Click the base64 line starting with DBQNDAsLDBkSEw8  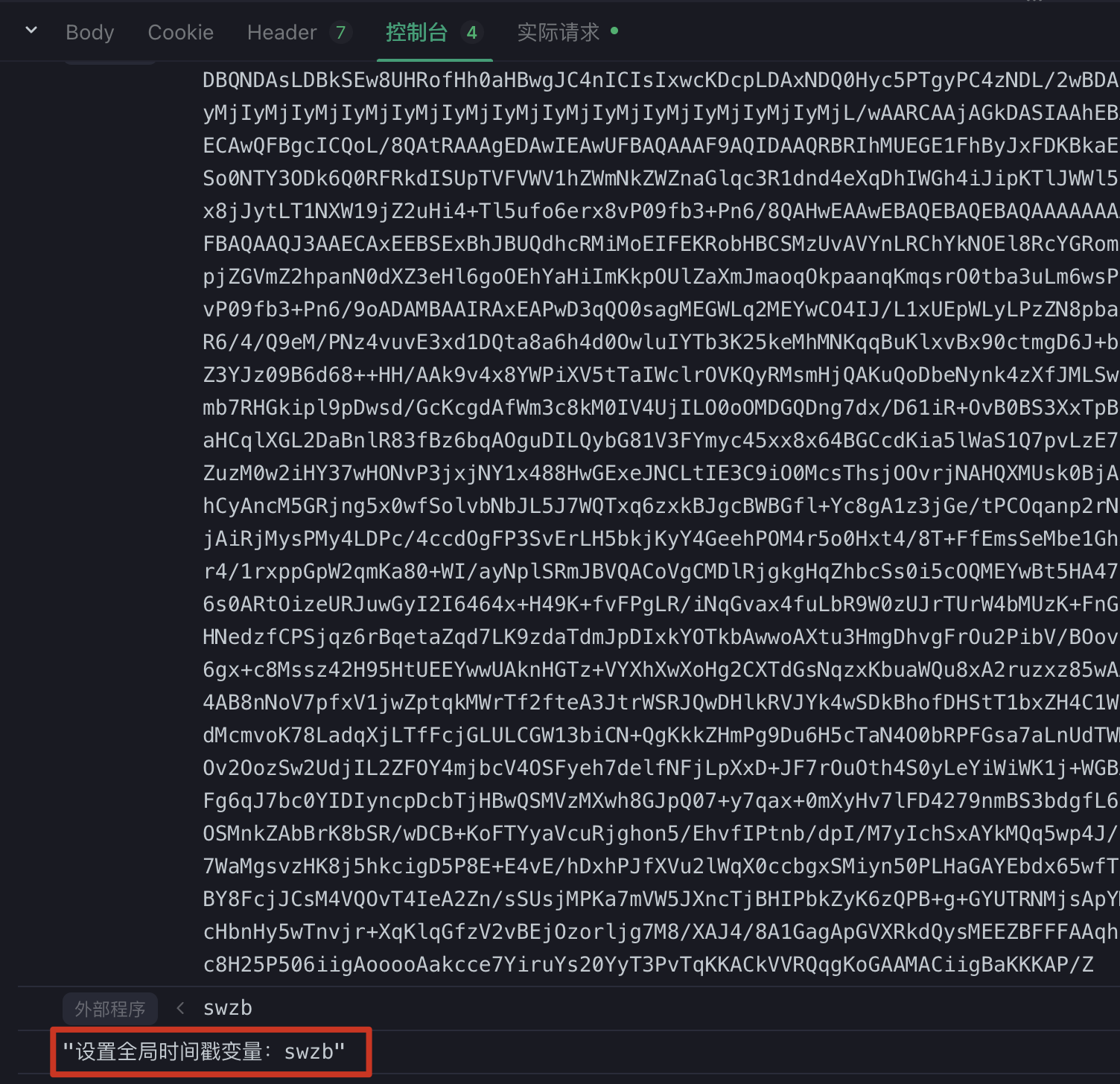660,80
